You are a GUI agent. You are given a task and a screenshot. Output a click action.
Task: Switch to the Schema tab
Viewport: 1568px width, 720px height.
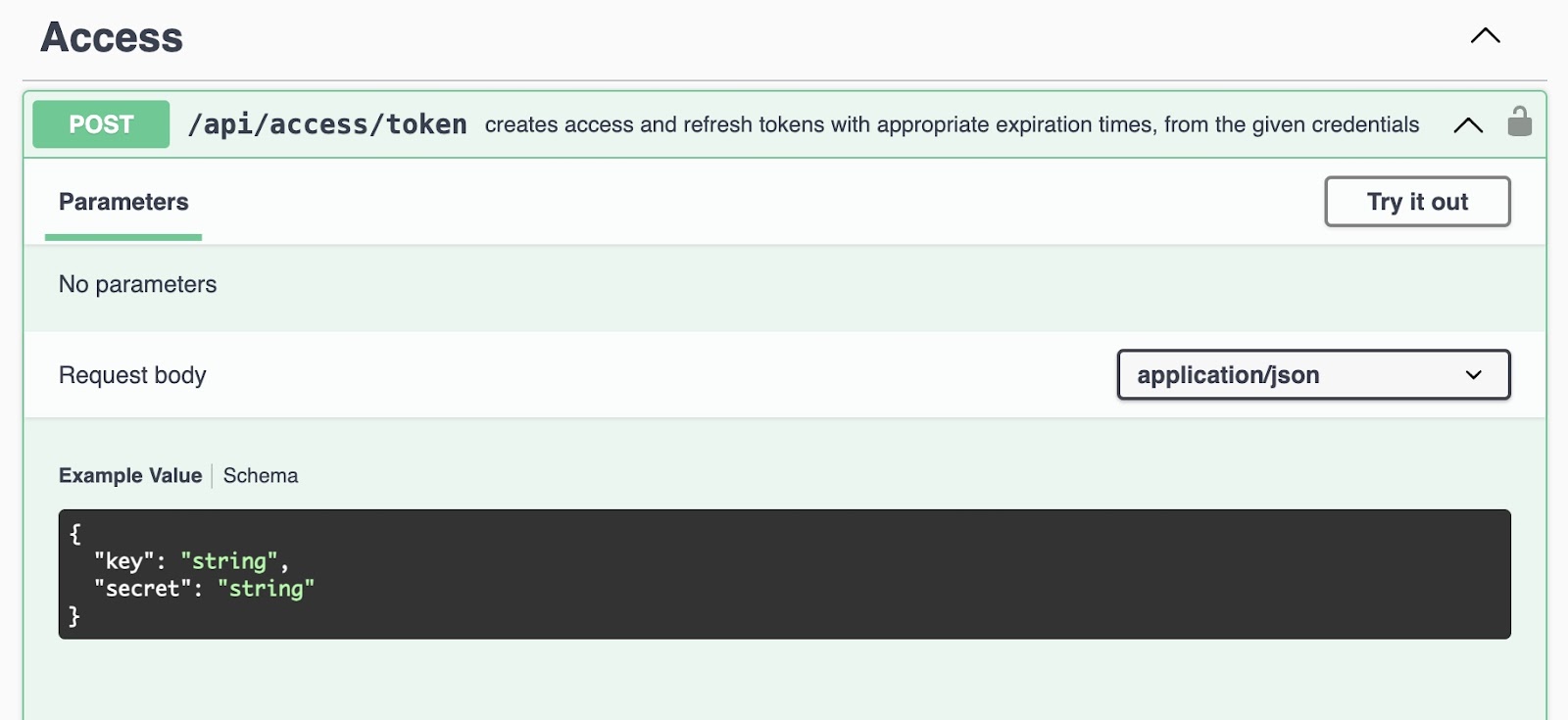[261, 476]
